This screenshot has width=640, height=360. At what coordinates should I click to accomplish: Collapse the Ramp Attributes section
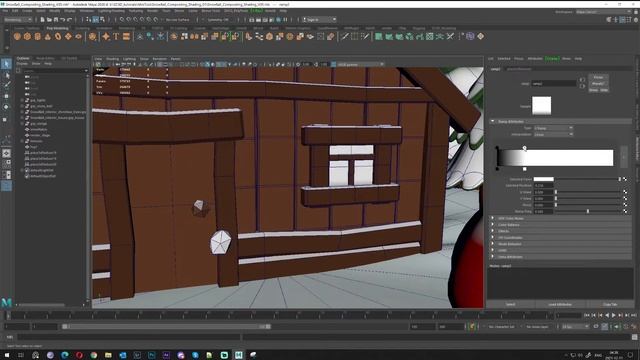(x=493, y=122)
